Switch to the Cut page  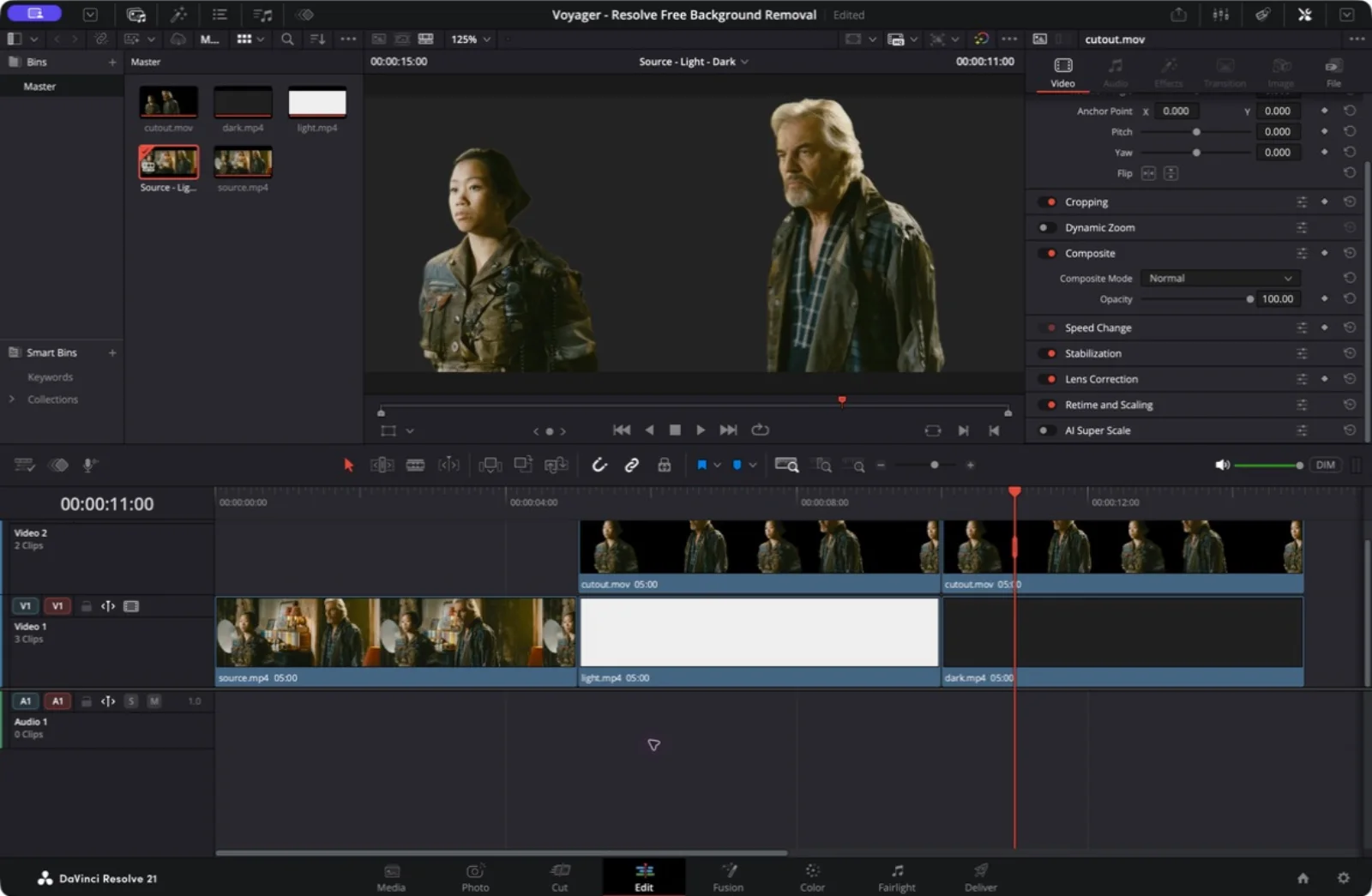point(559,877)
